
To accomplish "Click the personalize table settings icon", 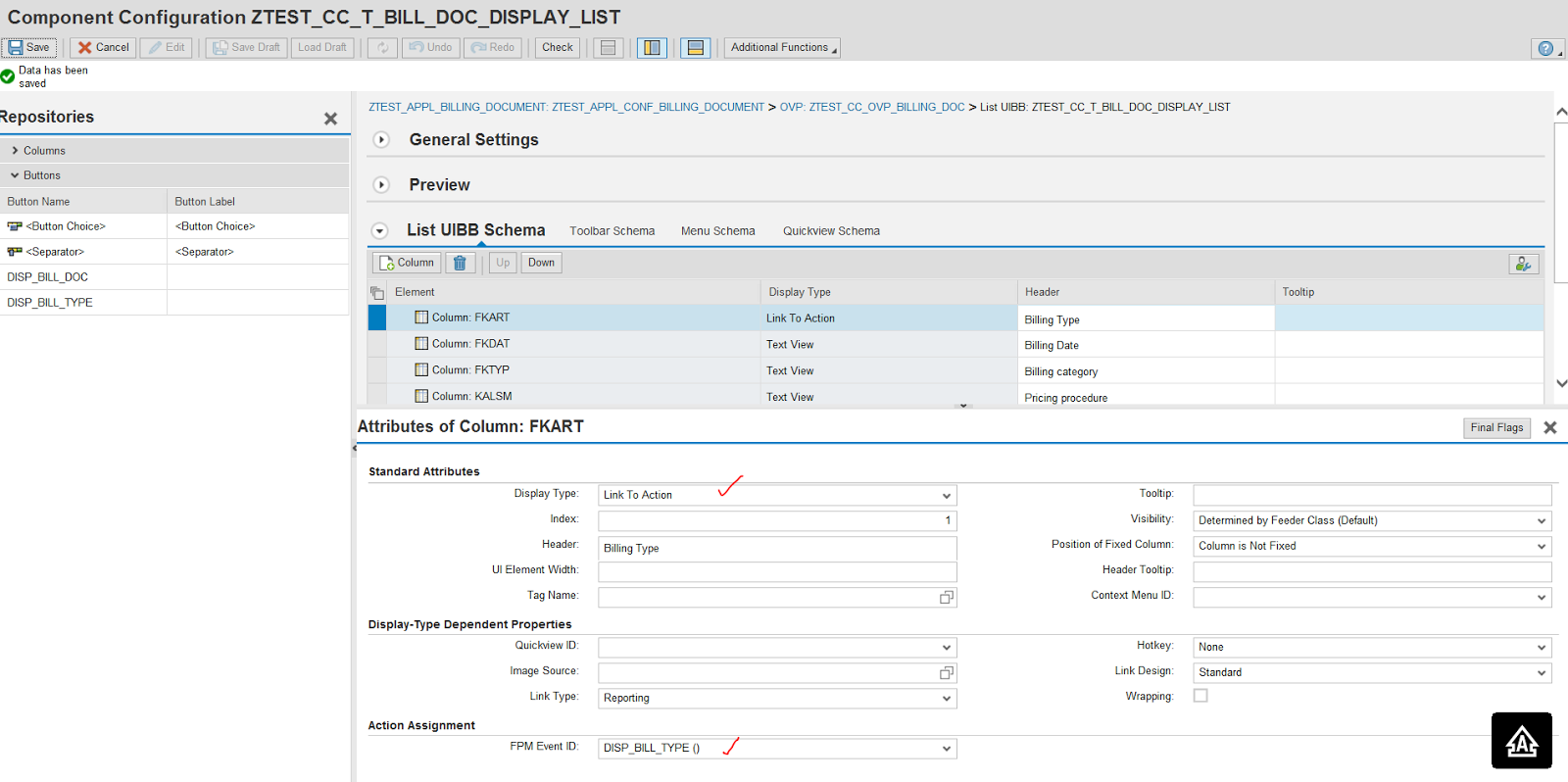I will click(1523, 264).
